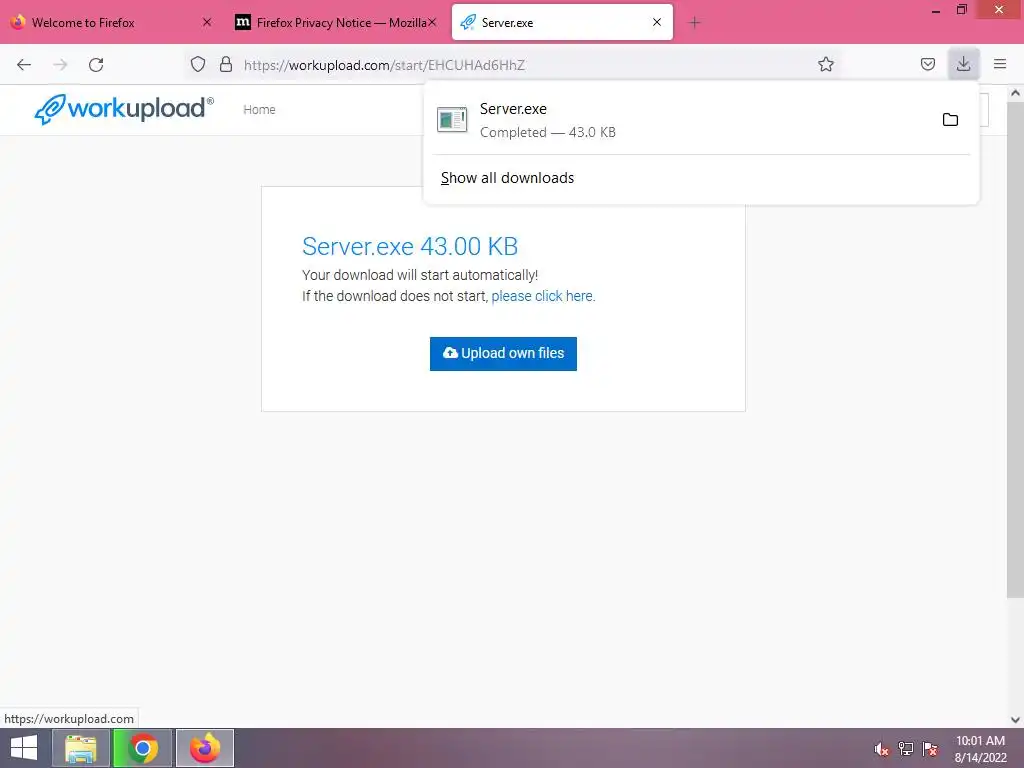1024x768 pixels.
Task: Select the Server.exe tab
Action: (x=562, y=22)
